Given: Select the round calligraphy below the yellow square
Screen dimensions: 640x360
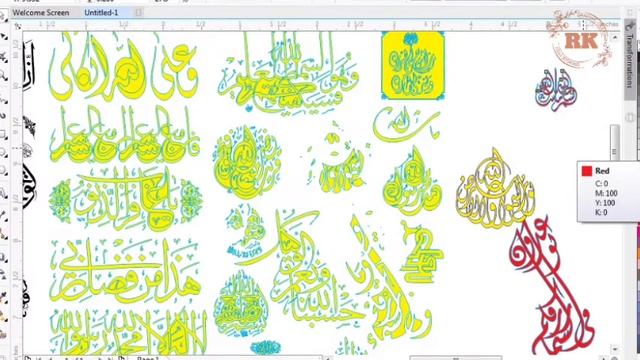Looking at the screenshot, I should point(412,182).
